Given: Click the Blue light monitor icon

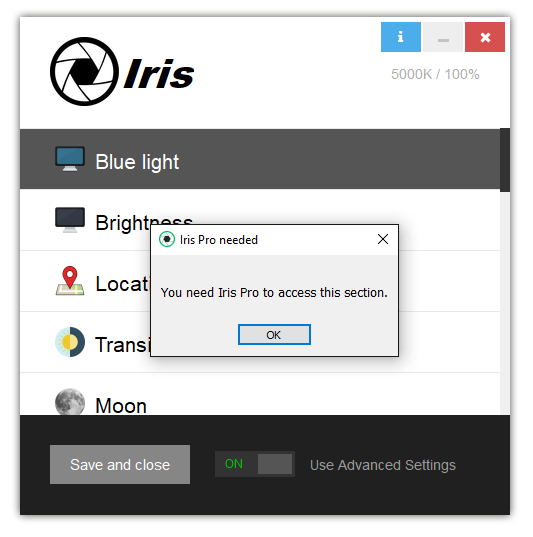Looking at the screenshot, I should (x=70, y=159).
